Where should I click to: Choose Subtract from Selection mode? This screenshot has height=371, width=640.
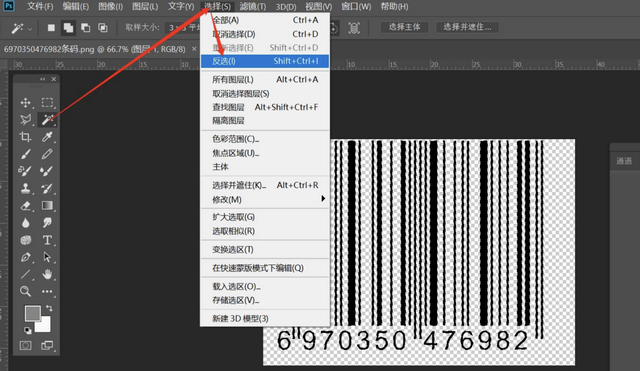click(x=85, y=28)
